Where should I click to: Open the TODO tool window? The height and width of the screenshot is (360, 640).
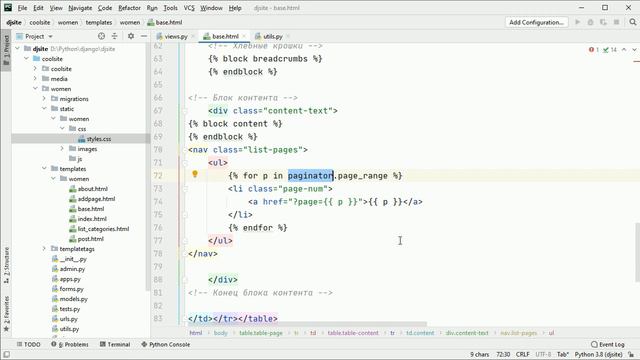coord(29,344)
